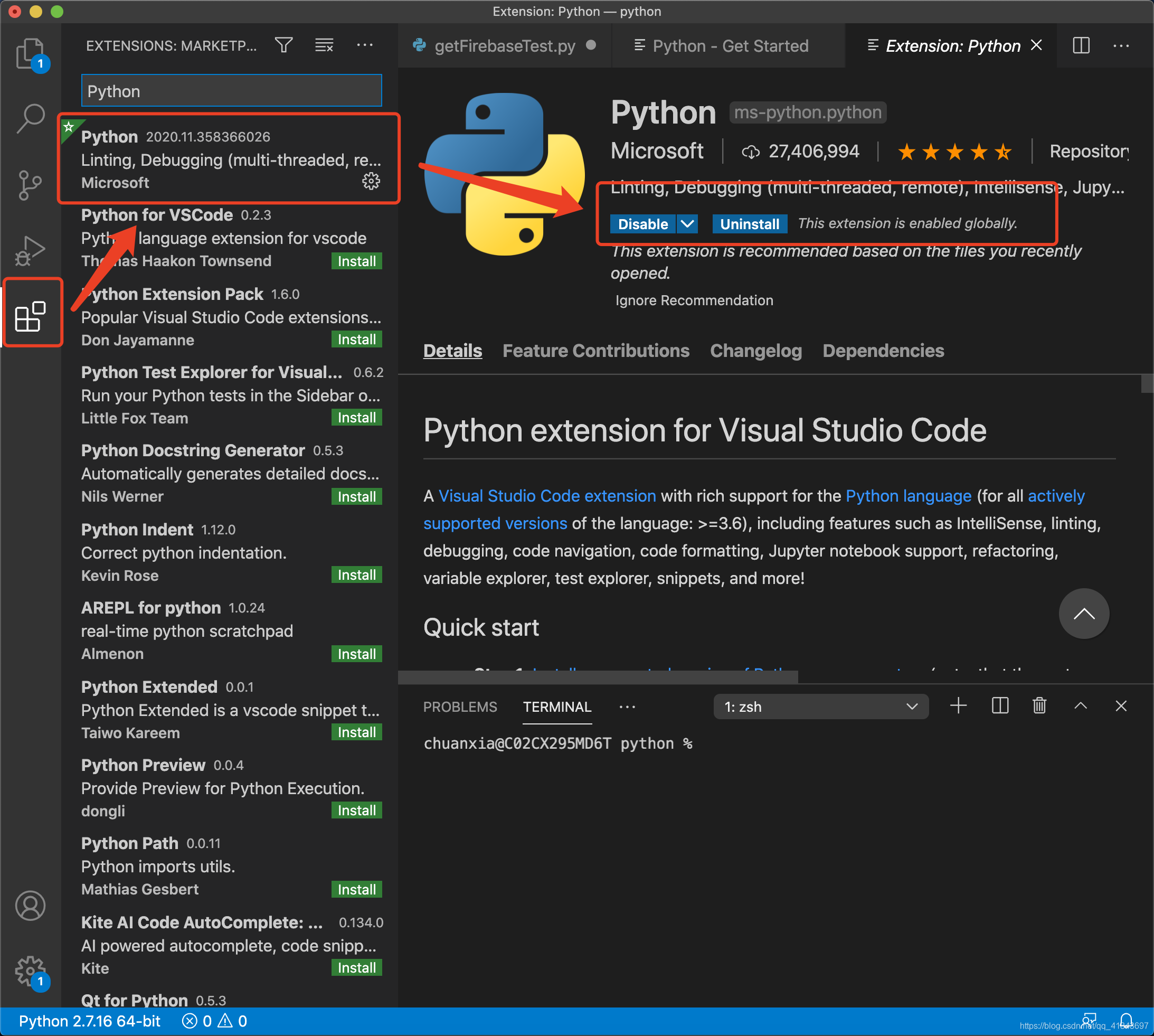Click feedback icon in status bar
The height and width of the screenshot is (1036, 1154).
tap(1089, 1021)
